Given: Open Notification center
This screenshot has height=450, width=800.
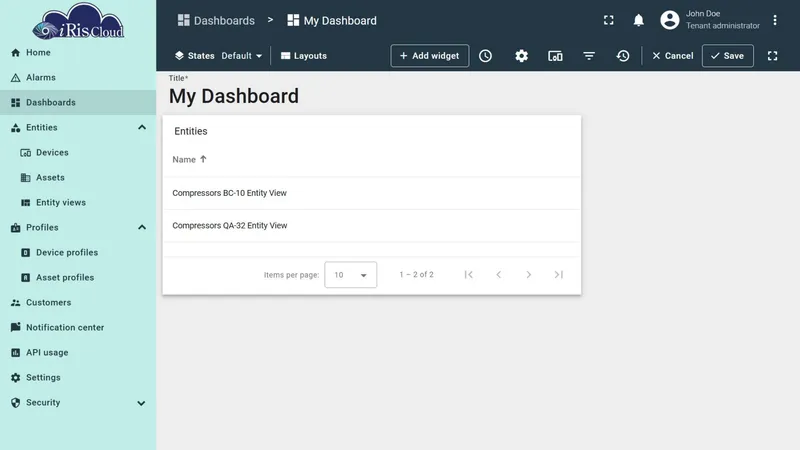Looking at the screenshot, I should (x=78, y=328).
